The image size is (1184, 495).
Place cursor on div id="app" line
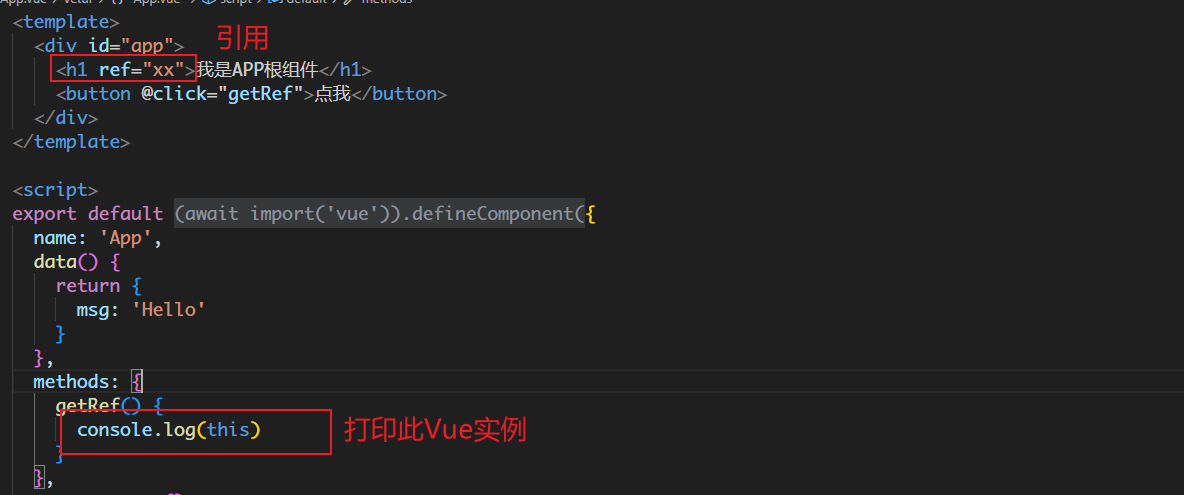(109, 45)
